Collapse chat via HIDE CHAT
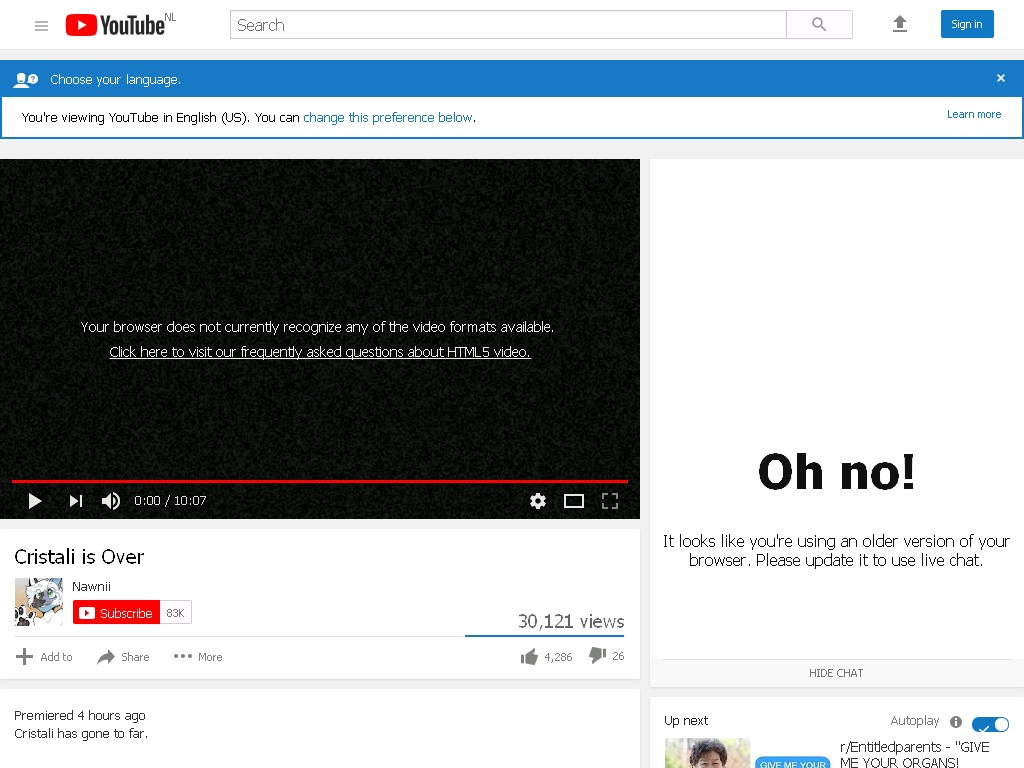The height and width of the screenshot is (768, 1024). click(x=836, y=673)
